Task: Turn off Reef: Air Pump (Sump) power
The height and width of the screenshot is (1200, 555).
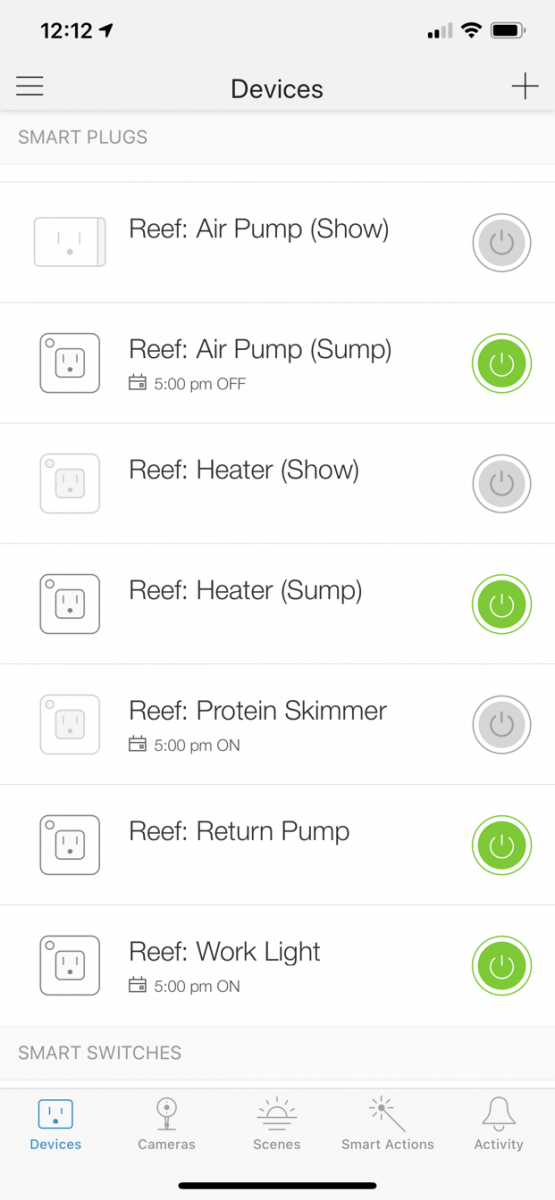Action: pyautogui.click(x=501, y=363)
